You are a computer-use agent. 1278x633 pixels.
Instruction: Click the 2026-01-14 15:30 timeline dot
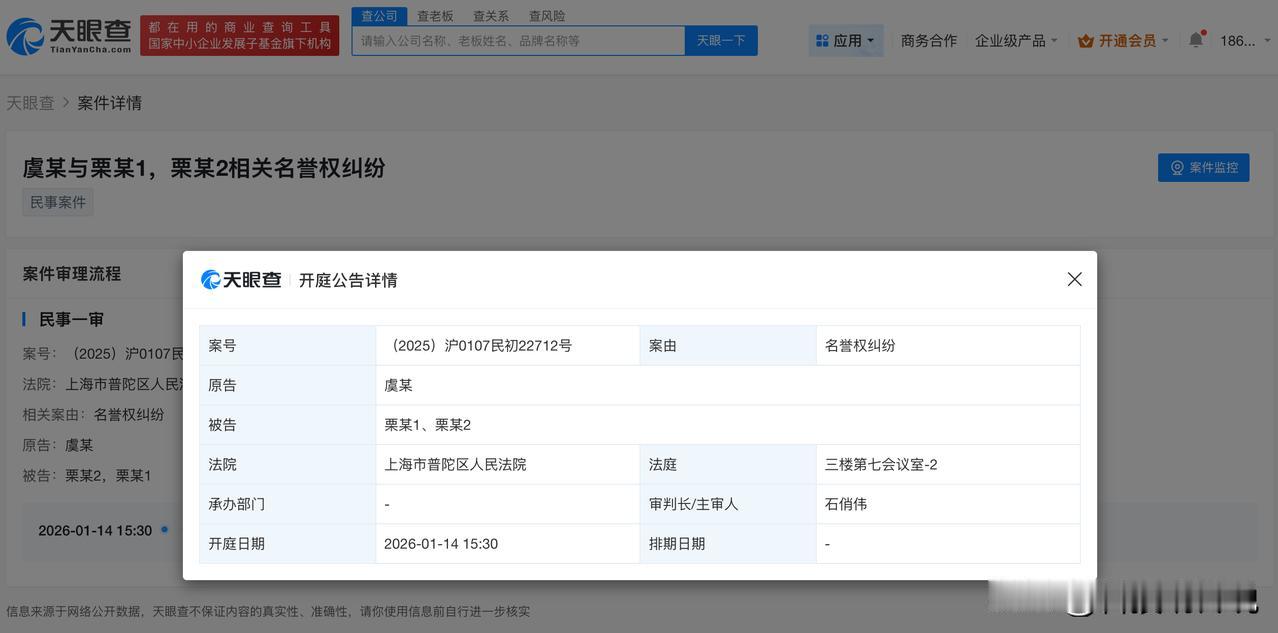165,529
